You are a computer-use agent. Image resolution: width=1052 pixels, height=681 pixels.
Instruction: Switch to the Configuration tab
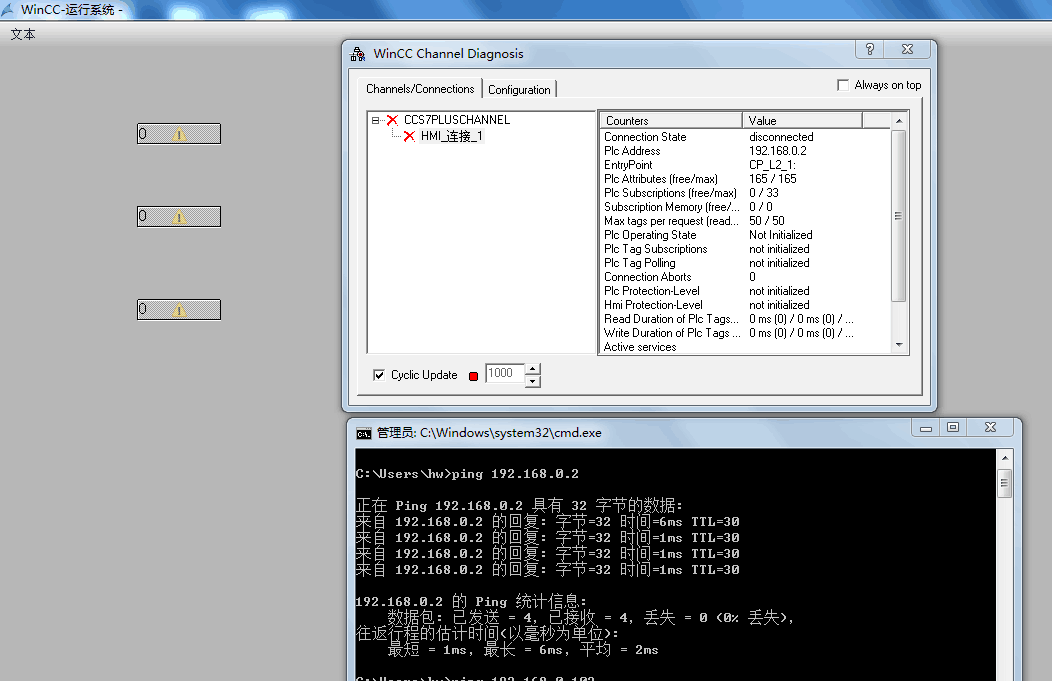(x=519, y=90)
